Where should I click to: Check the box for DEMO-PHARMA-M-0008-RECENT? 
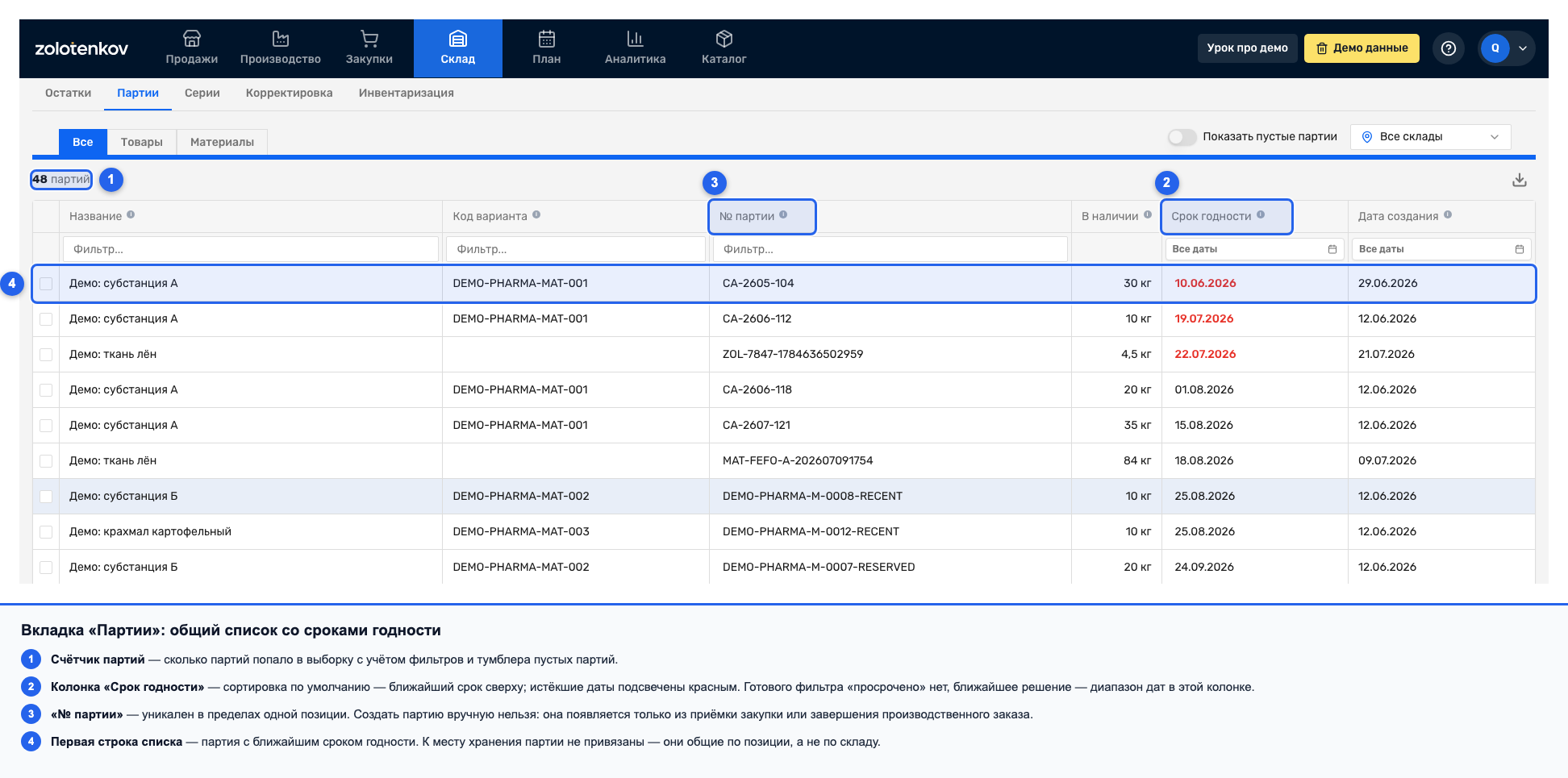[46, 497]
